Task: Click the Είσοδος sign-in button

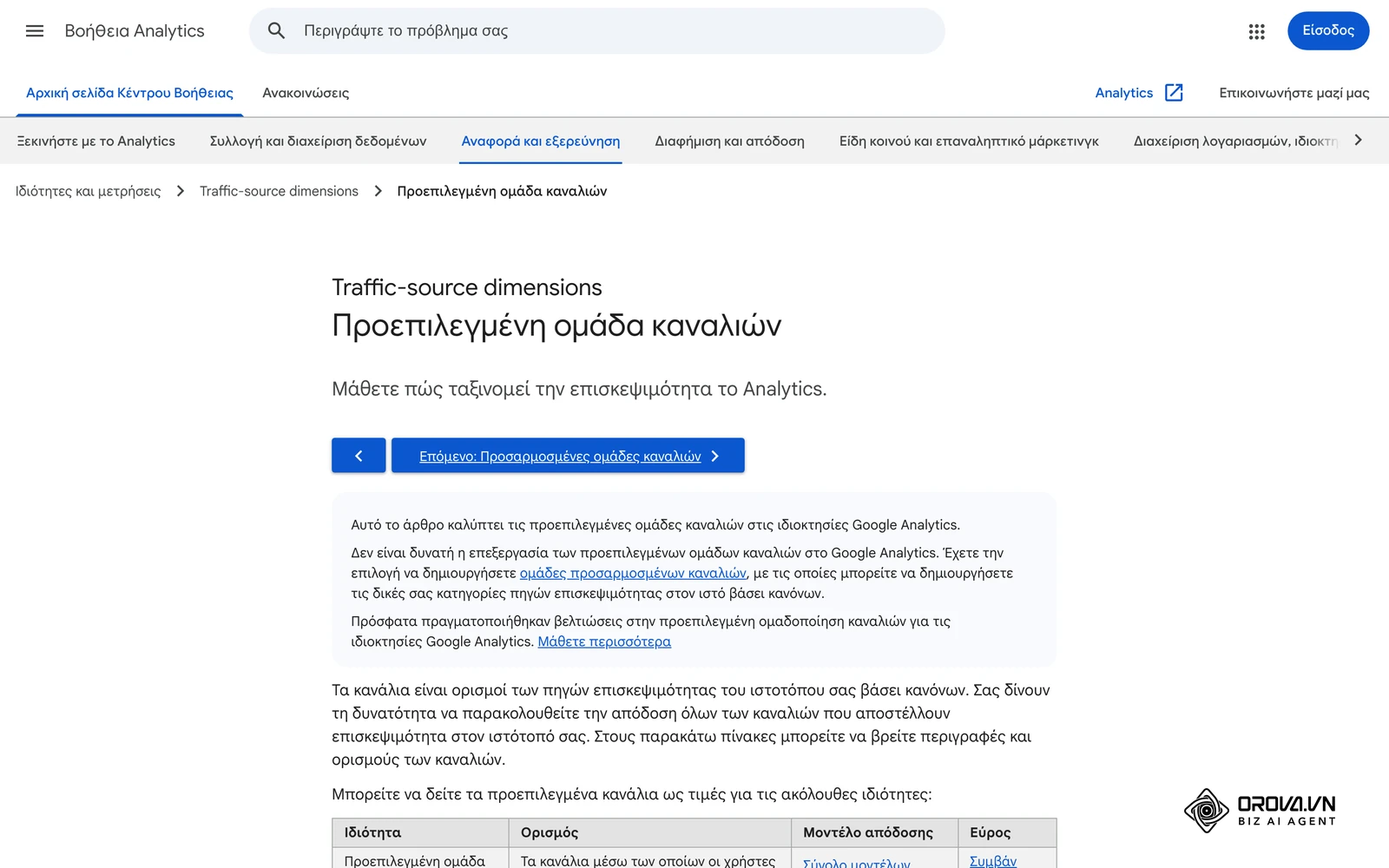Action: tap(1328, 31)
